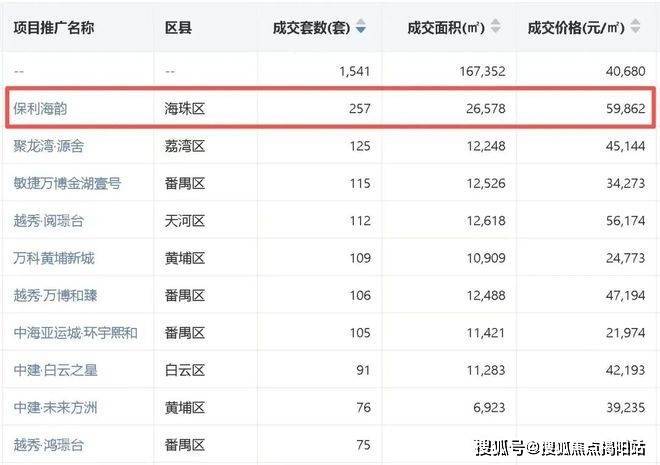Viewport: 660px width, 465px height.
Task: Open the 中海亚运城·环宇熙和 project link
Action: 76,333
